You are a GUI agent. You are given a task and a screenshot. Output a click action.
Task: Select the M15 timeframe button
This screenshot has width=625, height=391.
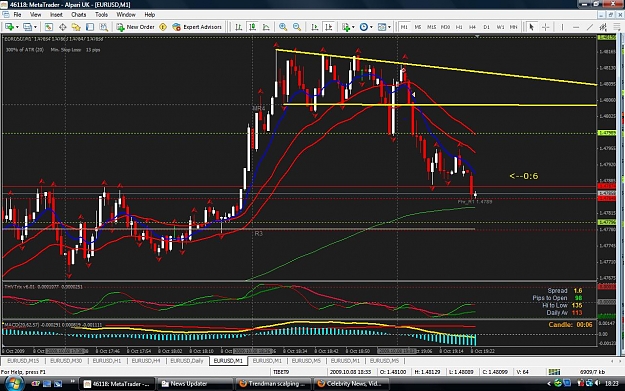point(432,27)
